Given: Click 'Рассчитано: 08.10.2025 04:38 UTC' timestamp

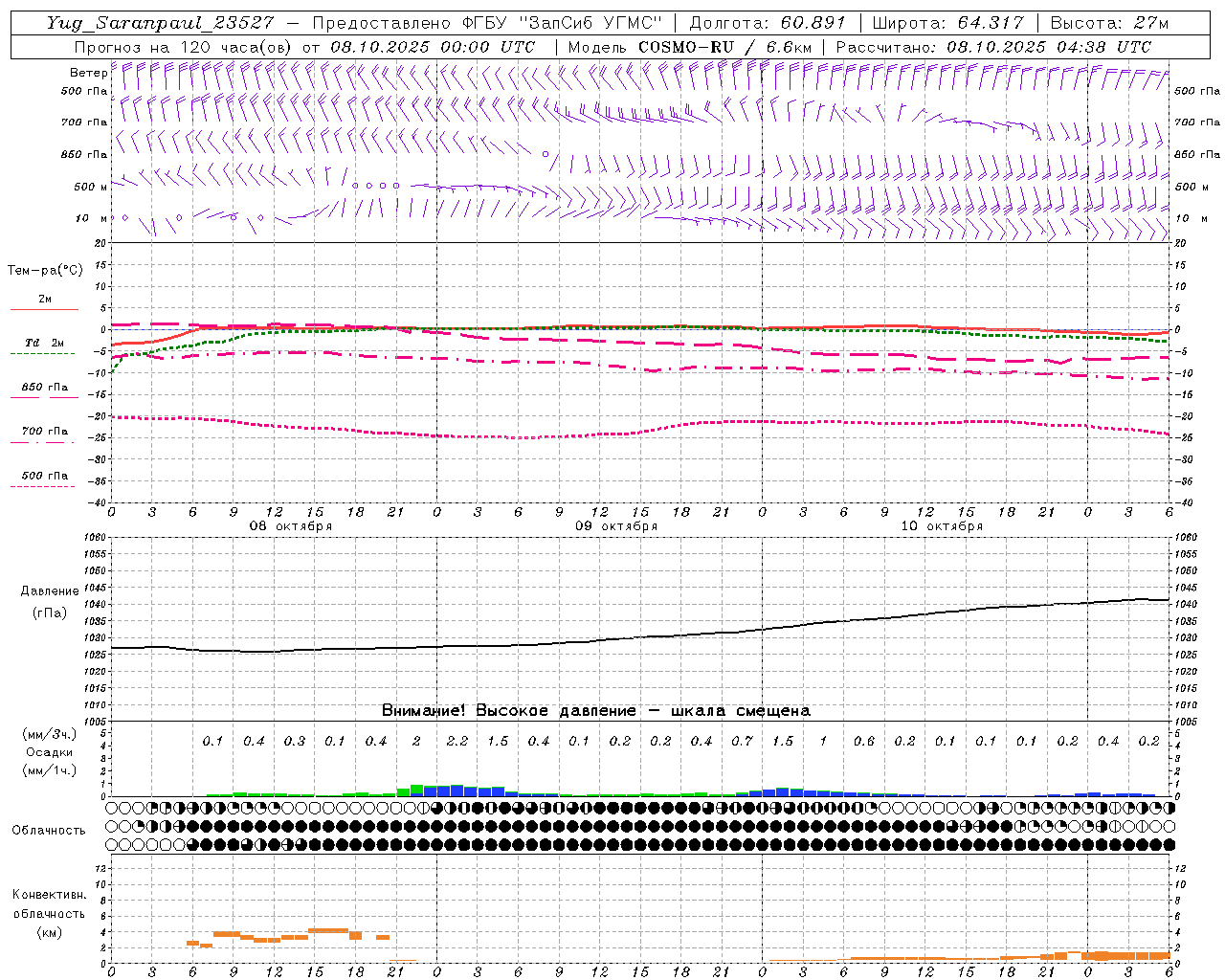Looking at the screenshot, I should 993,47.
